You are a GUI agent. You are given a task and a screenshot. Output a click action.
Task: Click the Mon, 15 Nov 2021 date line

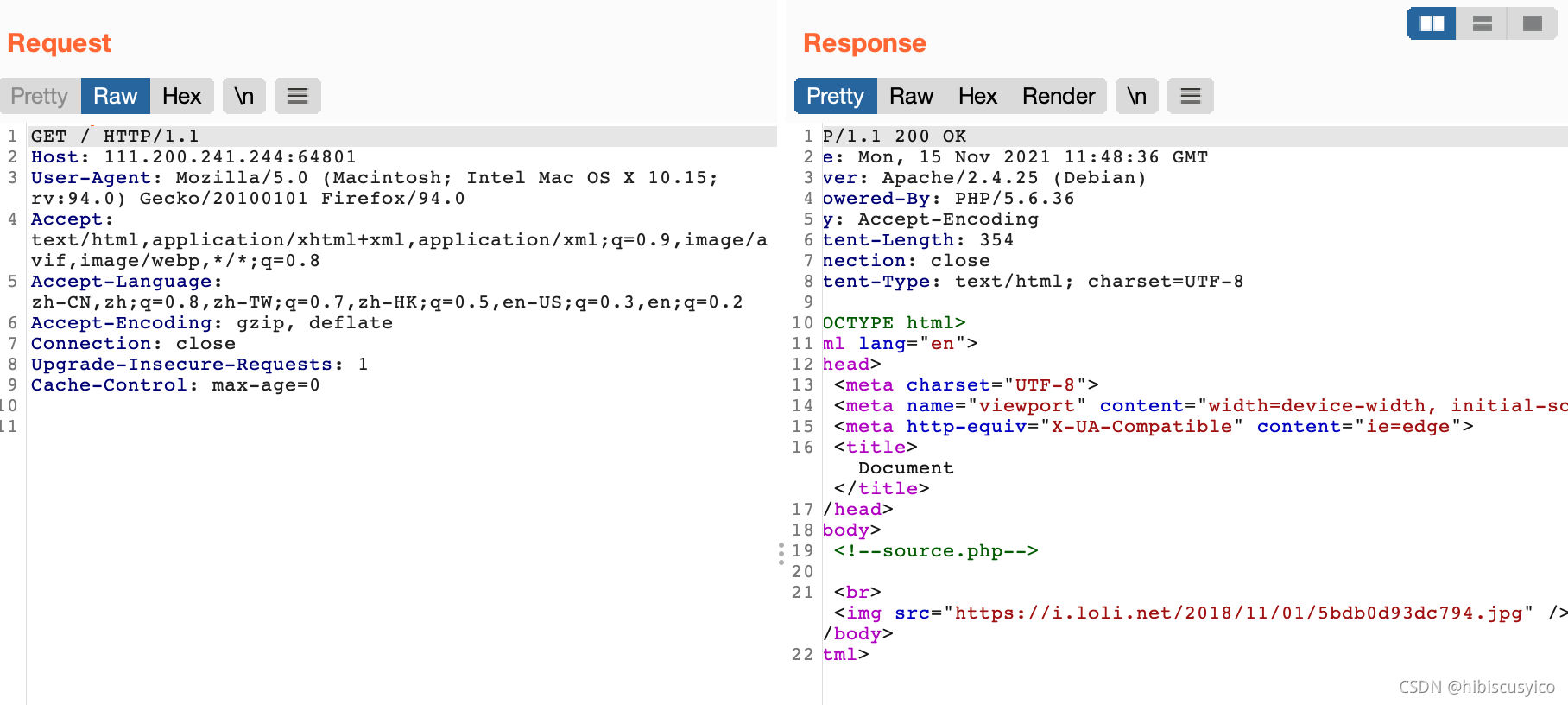coord(1015,157)
